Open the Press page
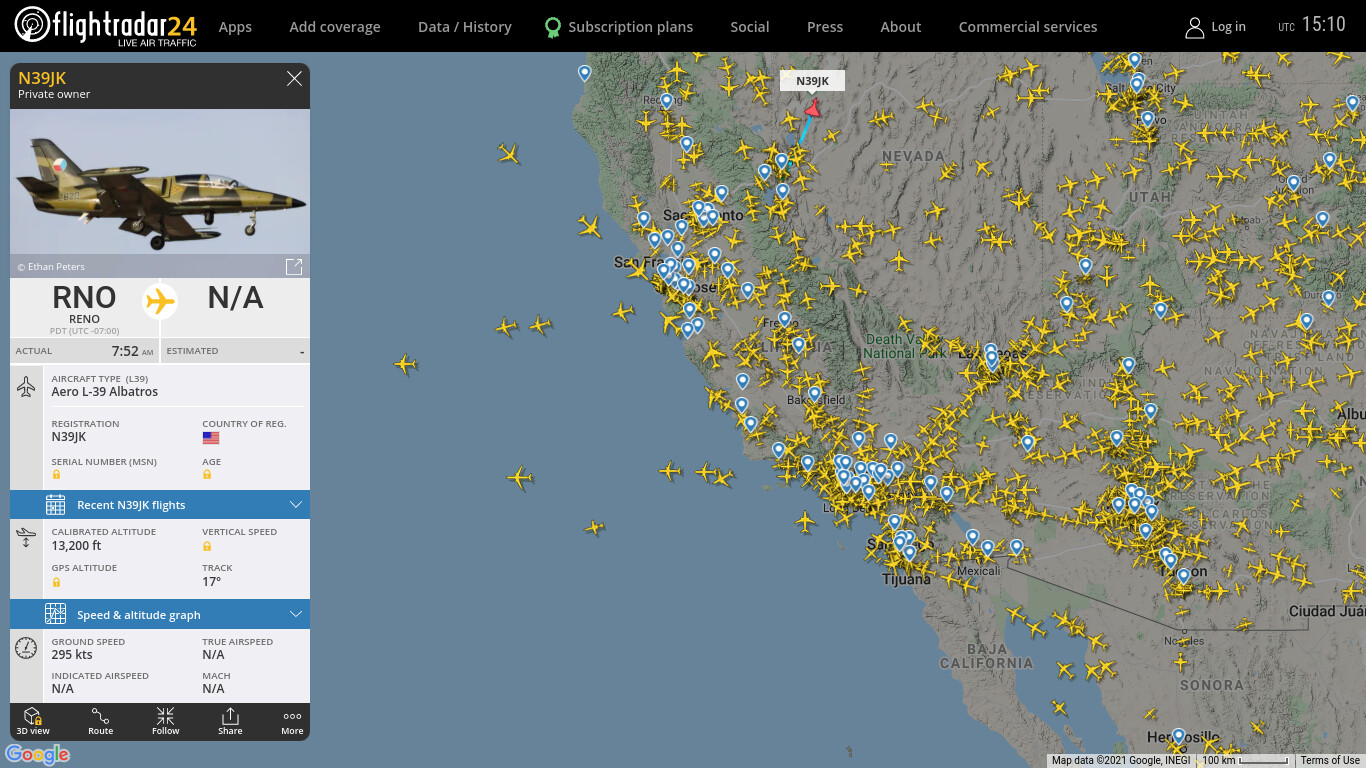The width and height of the screenshot is (1366, 768). 825,27
